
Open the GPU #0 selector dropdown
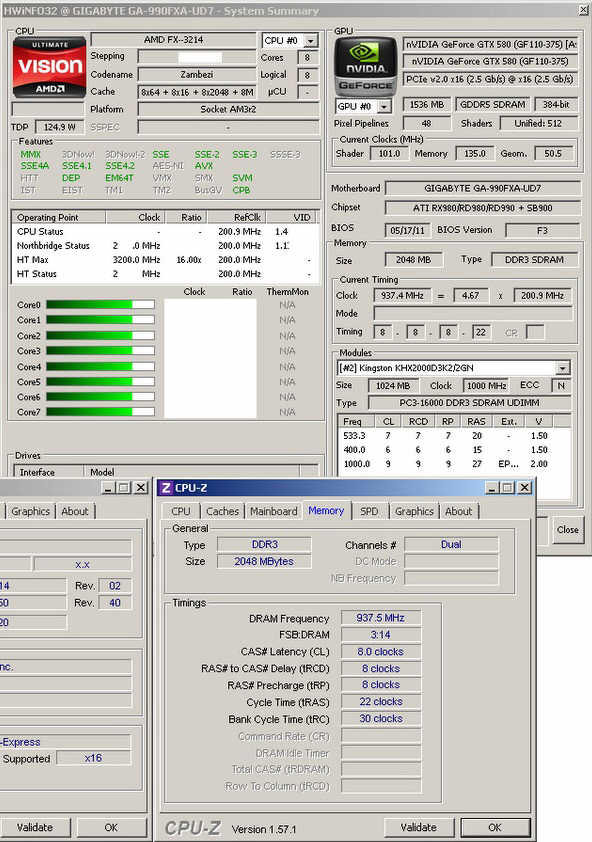click(x=384, y=106)
